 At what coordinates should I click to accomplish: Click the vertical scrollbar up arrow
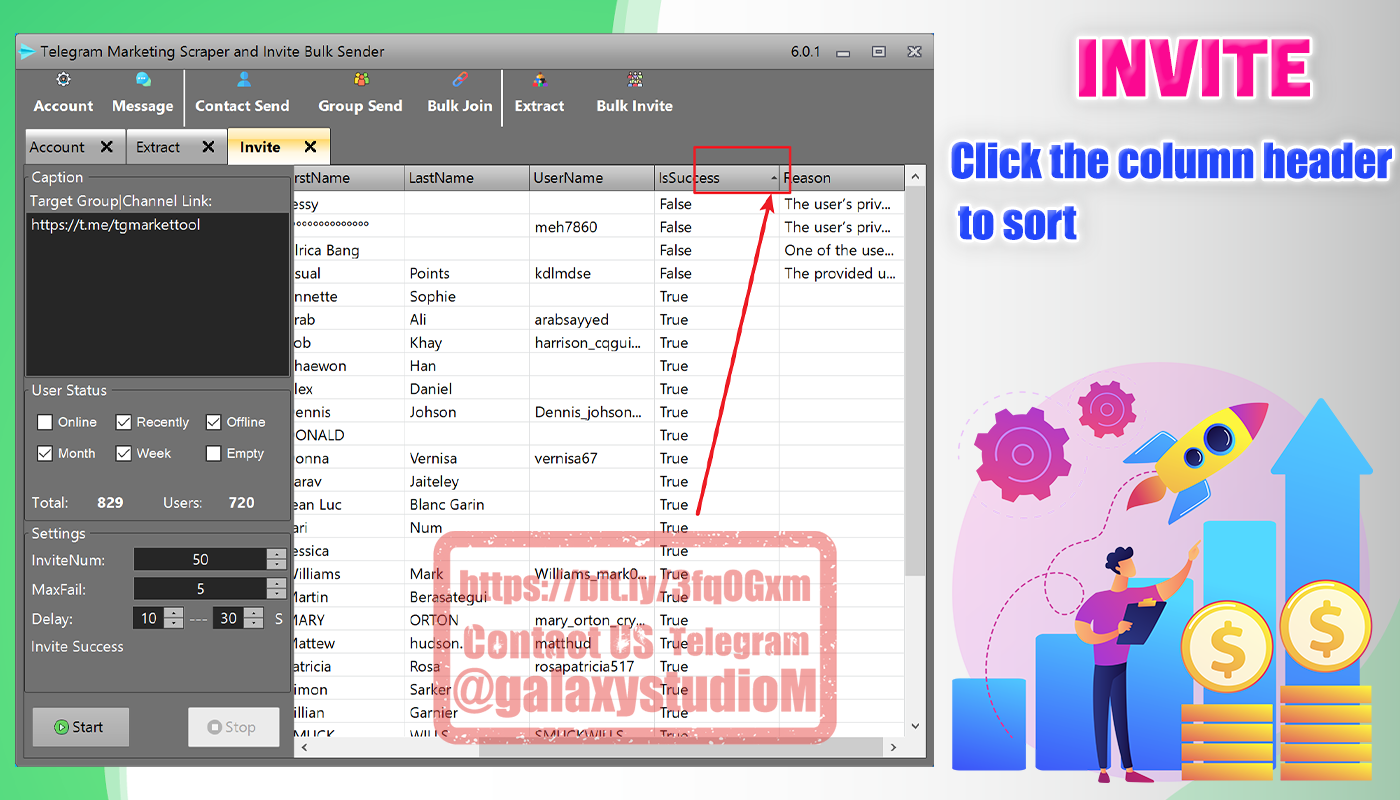[914, 177]
